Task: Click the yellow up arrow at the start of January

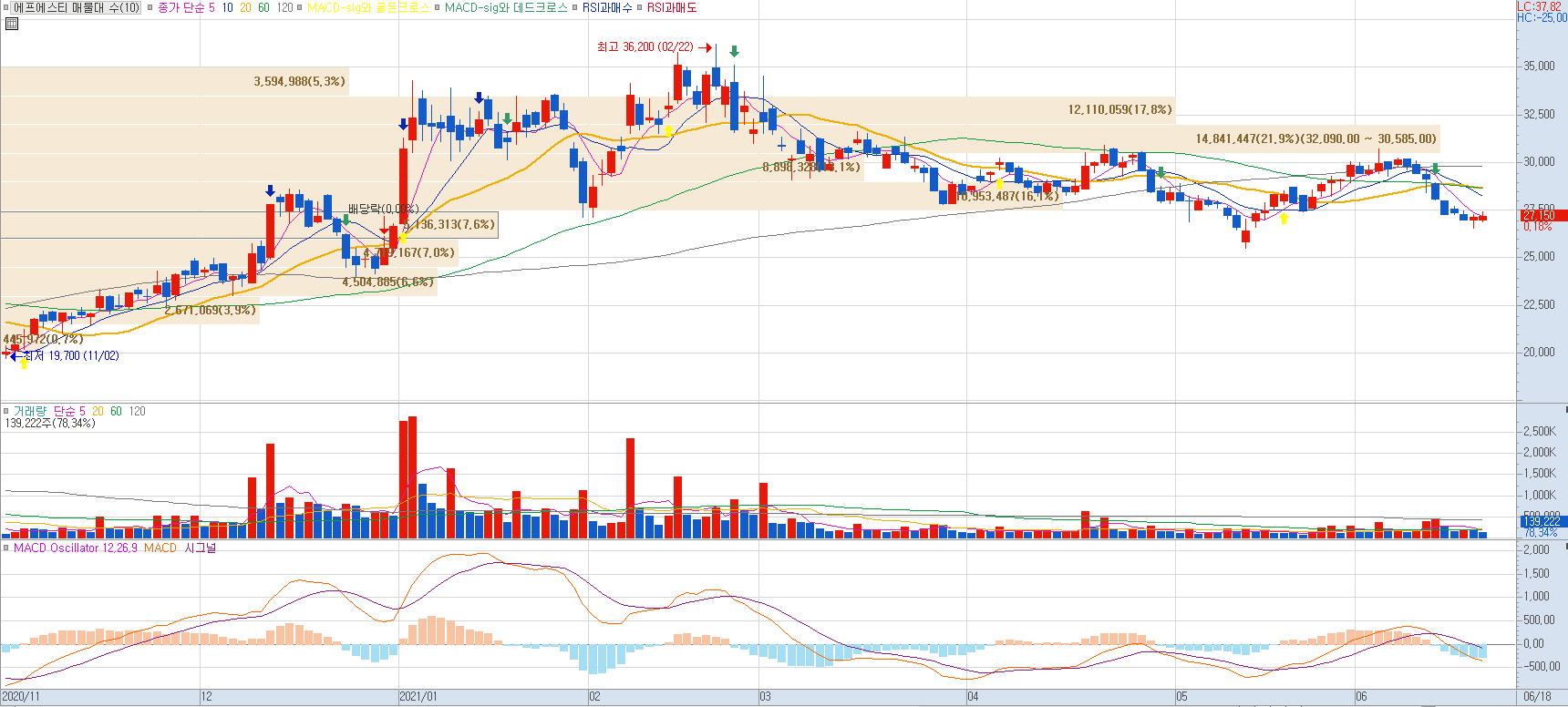Action: [403, 239]
